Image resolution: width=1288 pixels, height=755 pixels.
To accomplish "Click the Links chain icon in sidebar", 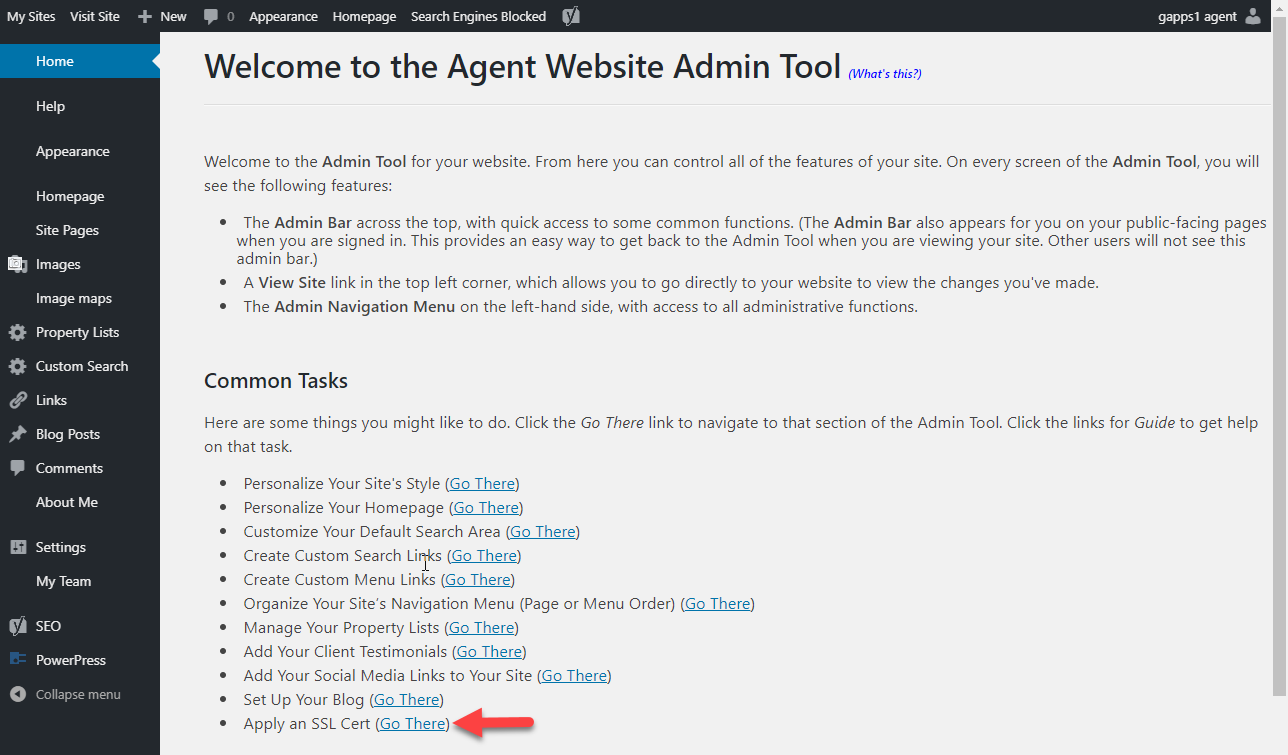I will 17,400.
